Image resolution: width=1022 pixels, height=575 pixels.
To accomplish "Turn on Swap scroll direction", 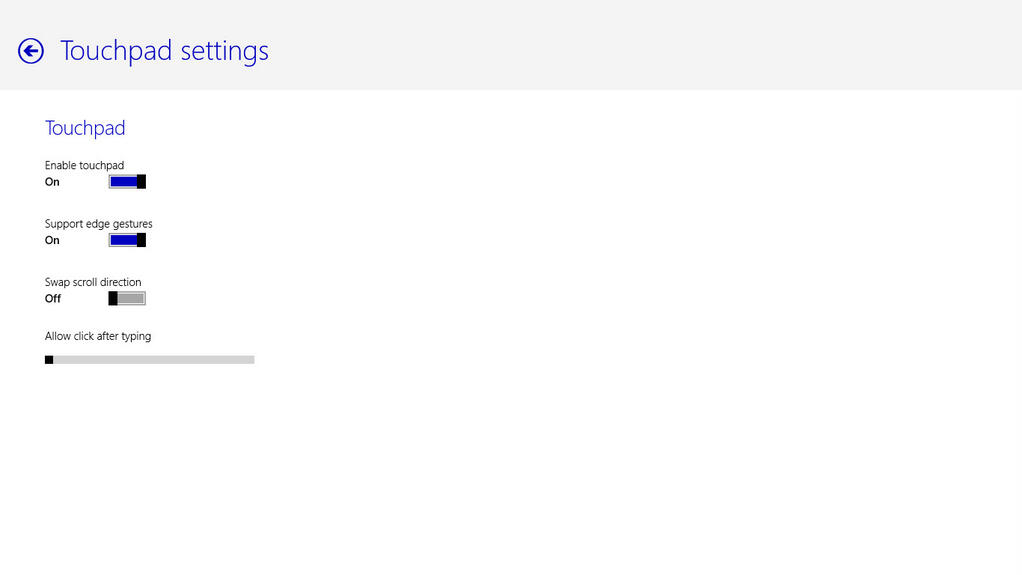I will (x=127, y=299).
